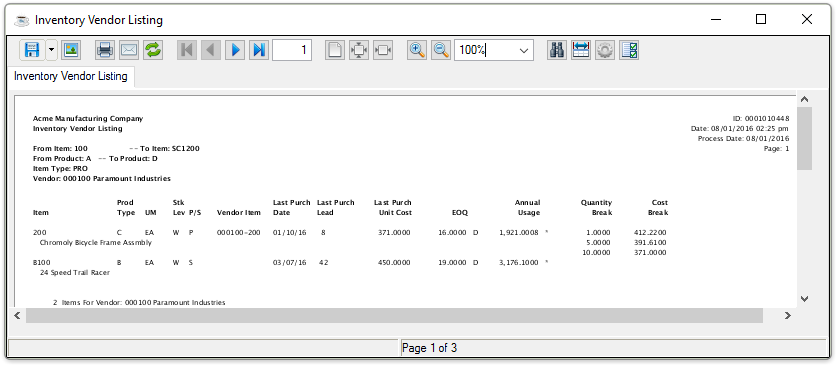Select actual size page view icon

pos(335,50)
